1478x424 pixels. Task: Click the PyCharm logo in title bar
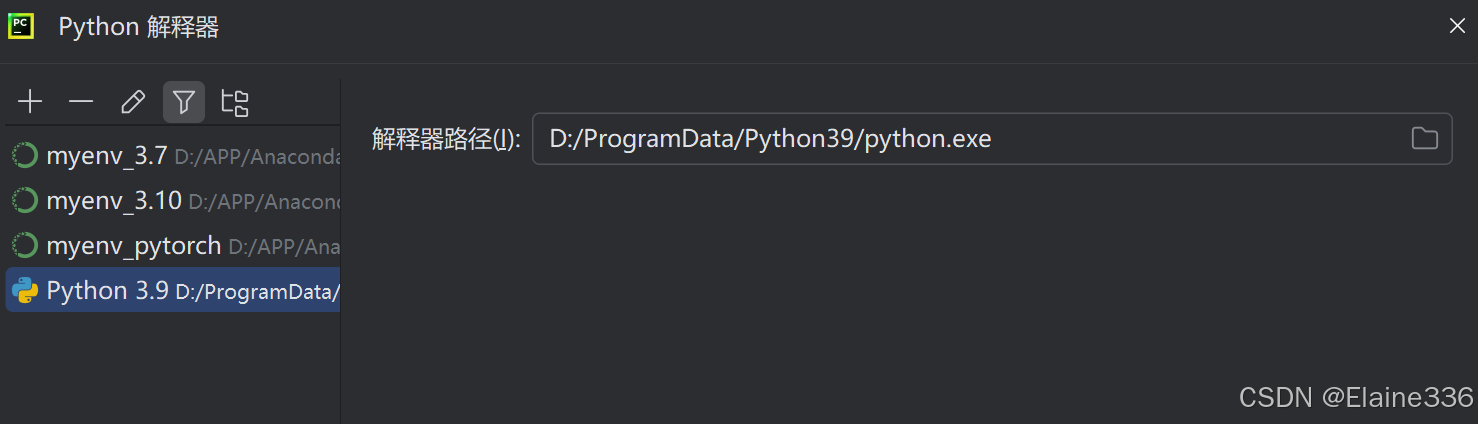(x=21, y=26)
